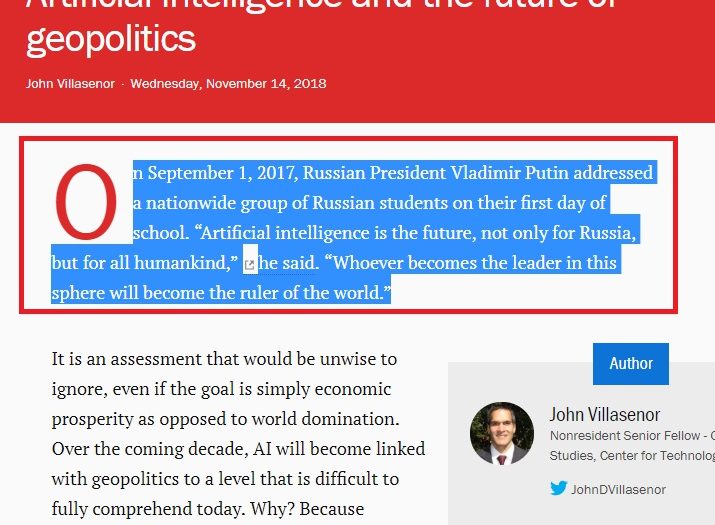Screen dimensions: 715x525
Task: Click the "he said" text
Action: pyautogui.click(x=290, y=263)
